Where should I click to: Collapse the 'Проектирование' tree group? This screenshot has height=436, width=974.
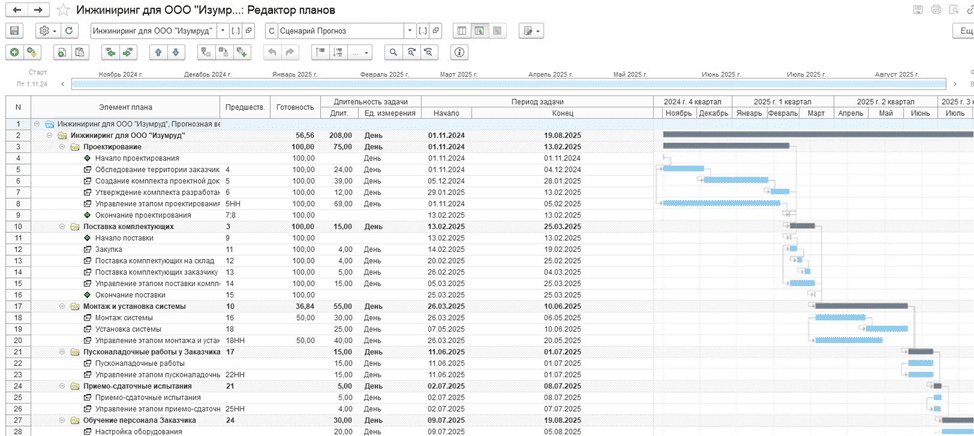pos(61,147)
